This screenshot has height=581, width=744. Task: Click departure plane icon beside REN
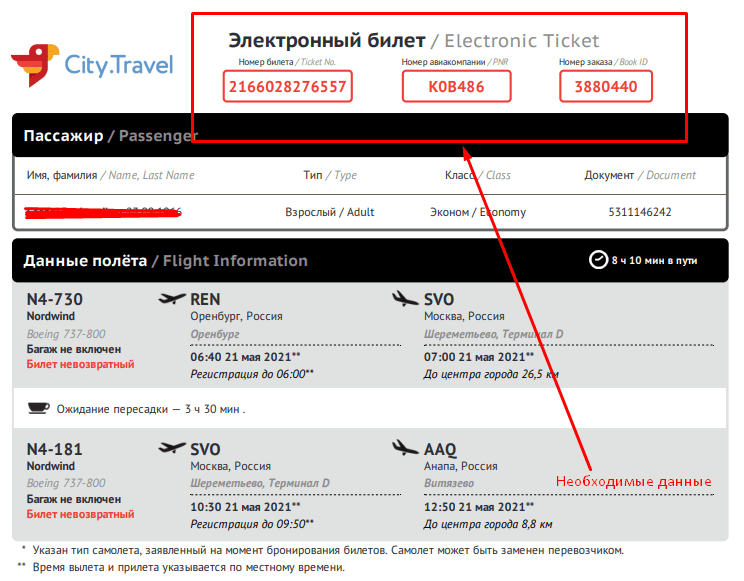pyautogui.click(x=172, y=299)
